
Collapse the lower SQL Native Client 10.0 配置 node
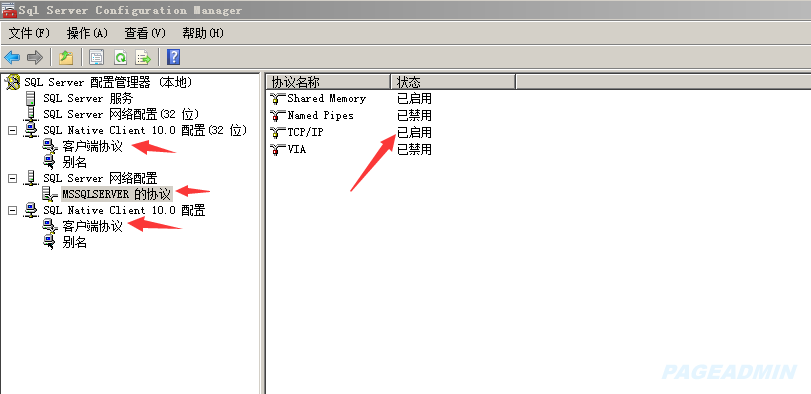coord(12,210)
